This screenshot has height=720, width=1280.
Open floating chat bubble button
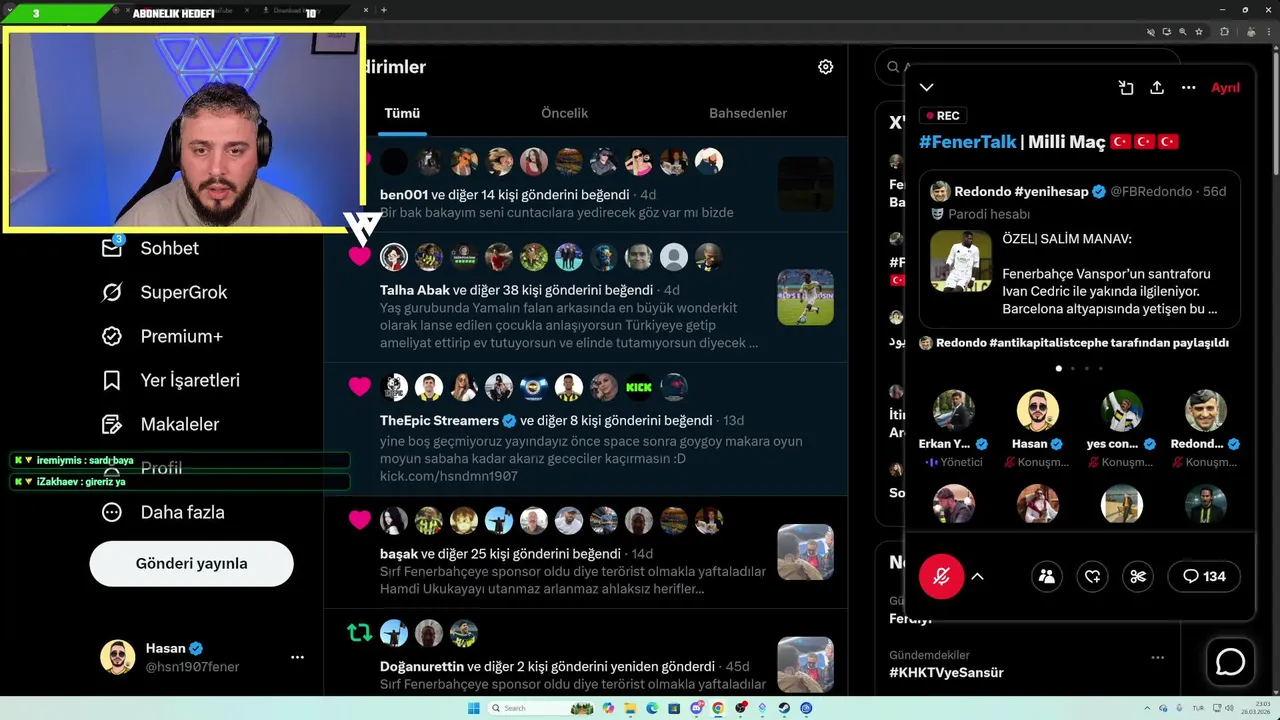coord(1230,662)
